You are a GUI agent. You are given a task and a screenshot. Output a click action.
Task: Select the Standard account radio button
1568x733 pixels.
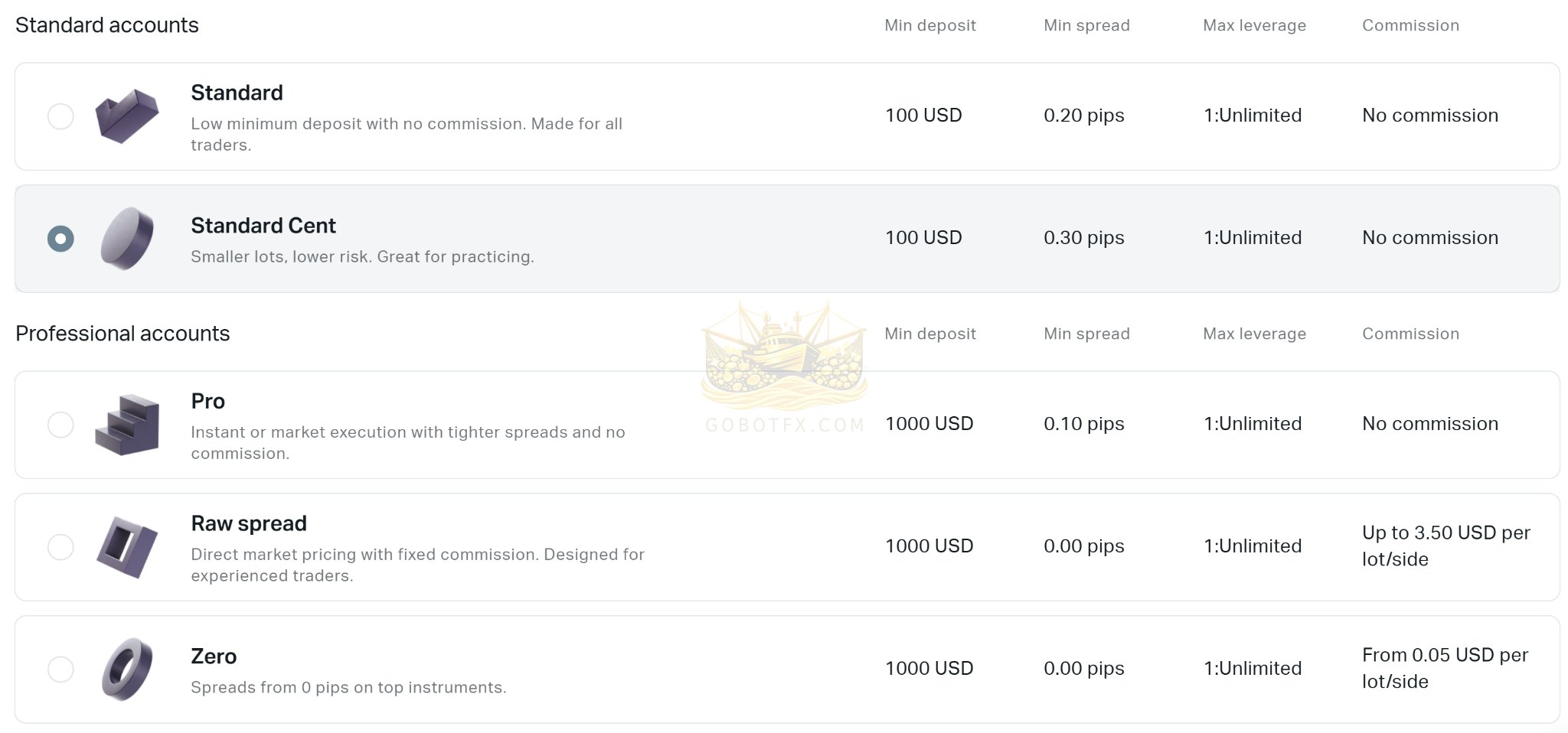(x=61, y=116)
